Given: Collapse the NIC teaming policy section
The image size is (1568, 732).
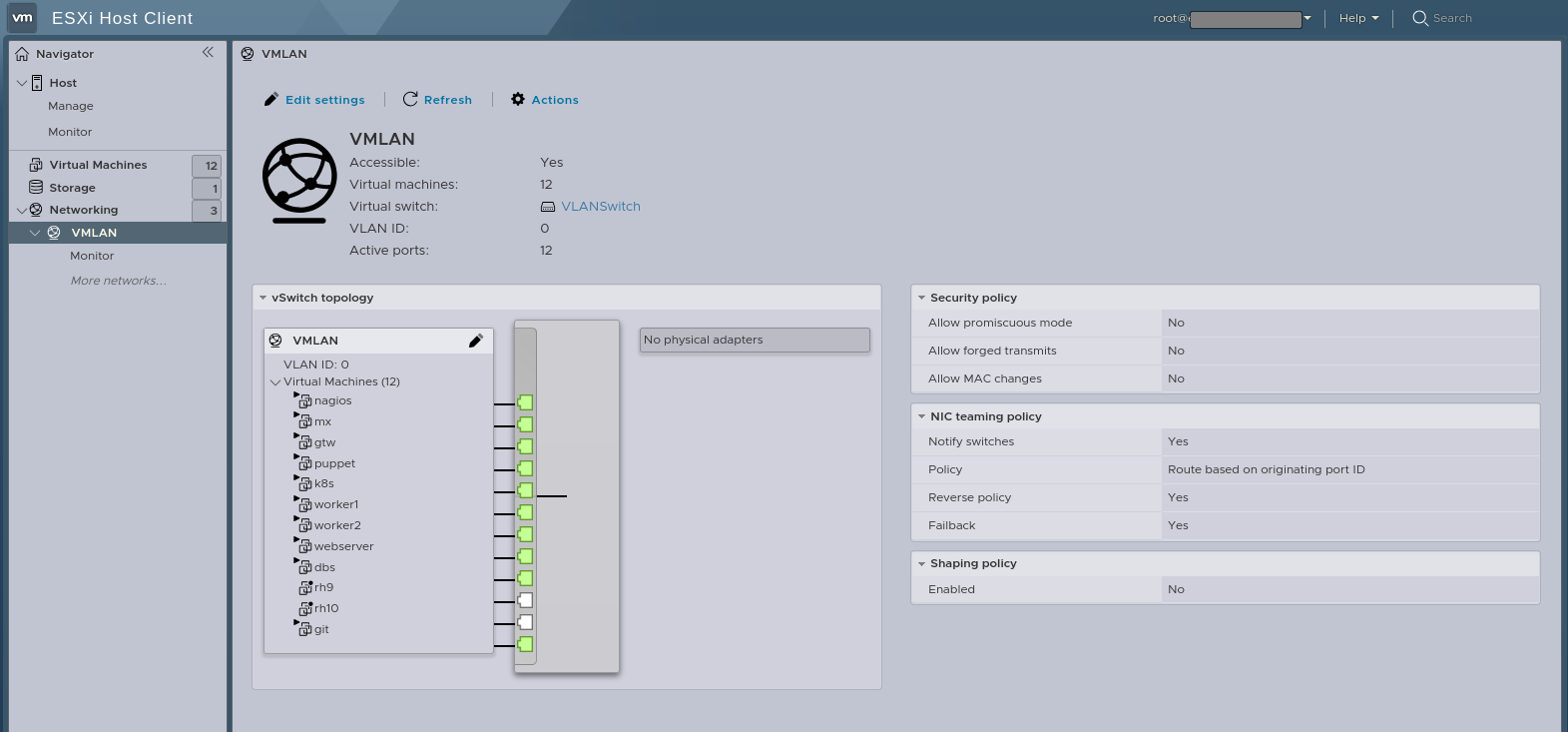Looking at the screenshot, I should [x=921, y=416].
